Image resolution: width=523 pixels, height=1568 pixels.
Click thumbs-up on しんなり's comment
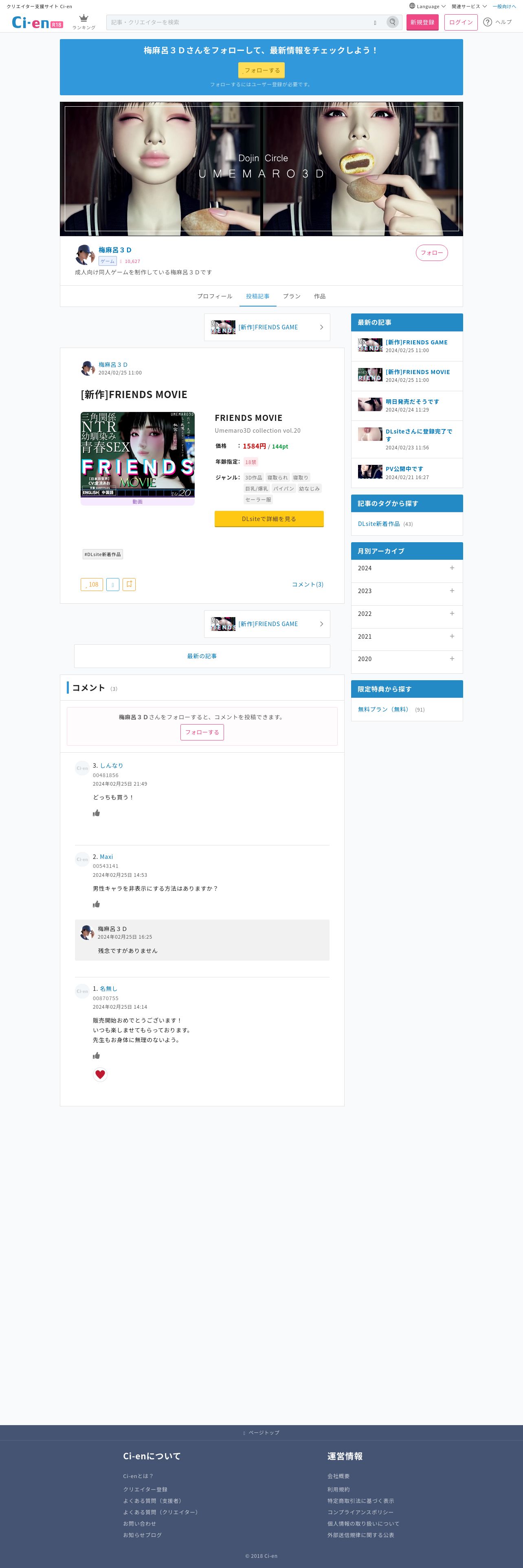click(96, 813)
